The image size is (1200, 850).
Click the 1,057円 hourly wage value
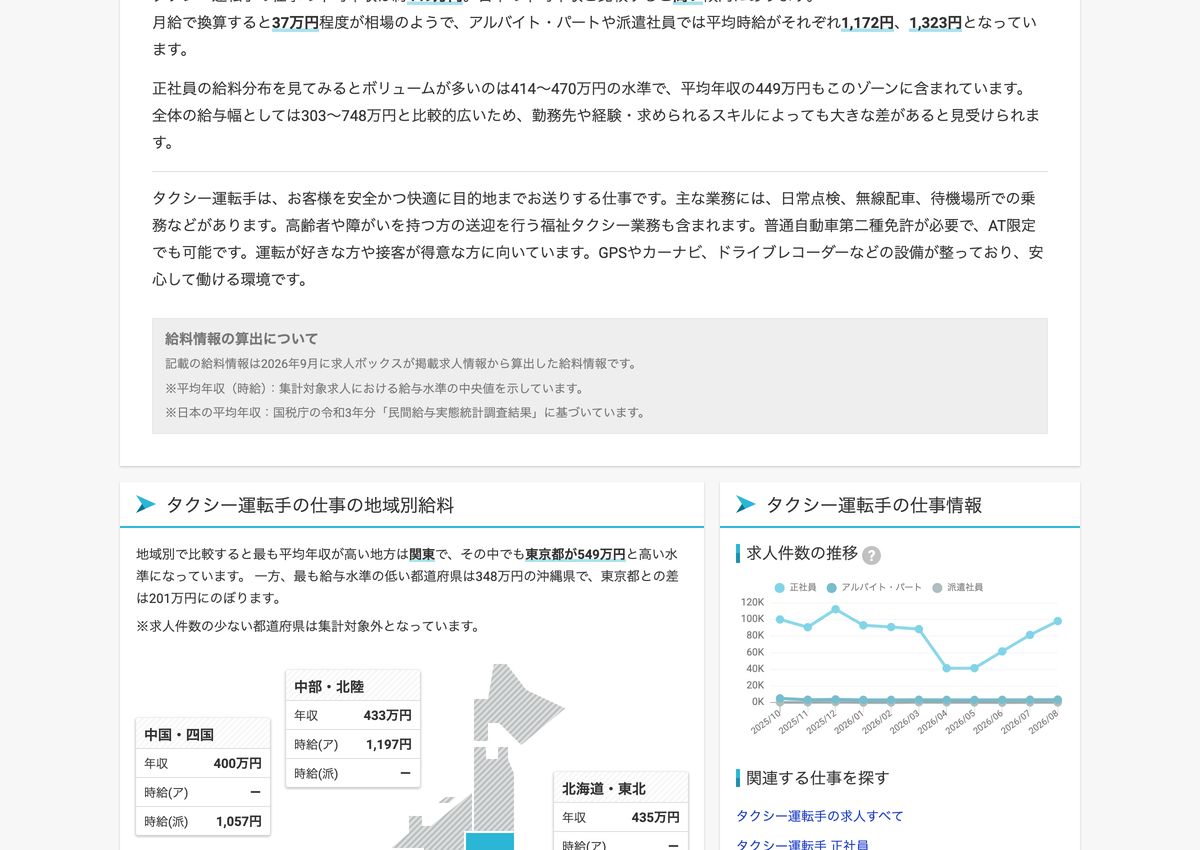coord(238,821)
